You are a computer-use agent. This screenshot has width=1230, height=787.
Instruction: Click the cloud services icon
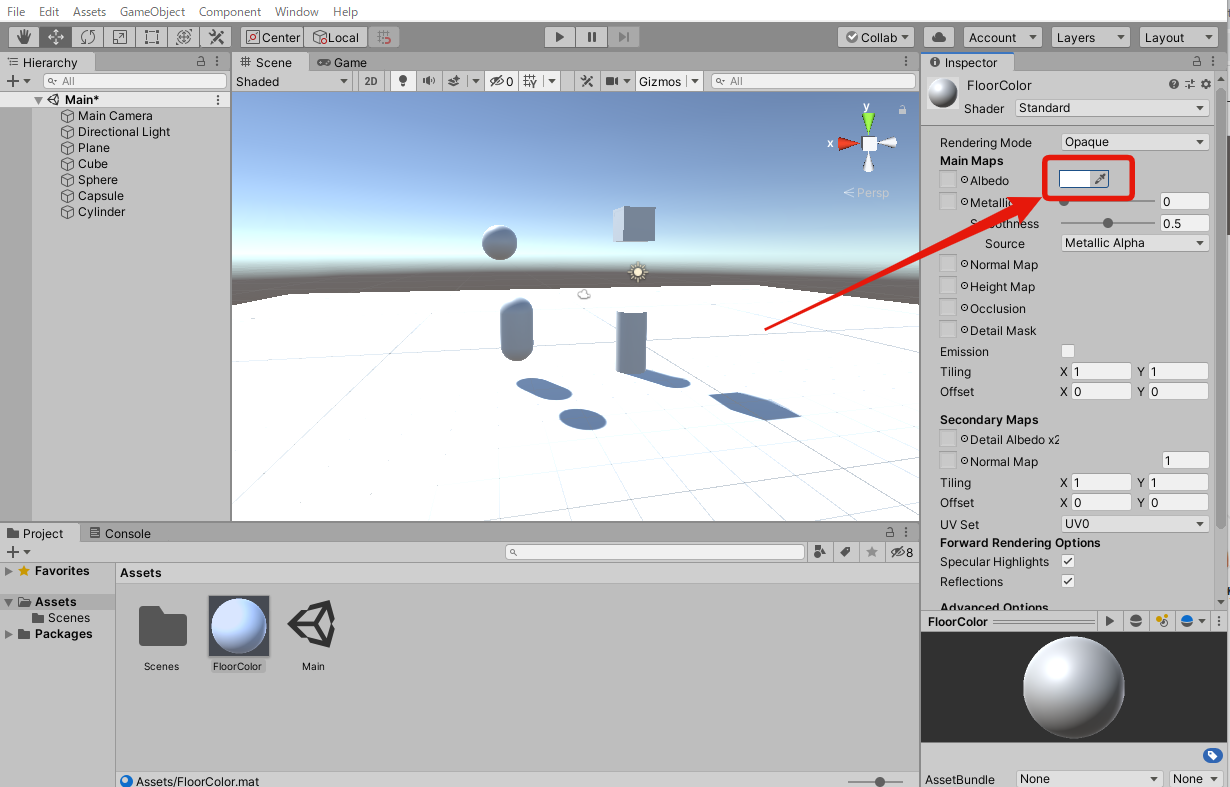click(x=938, y=37)
